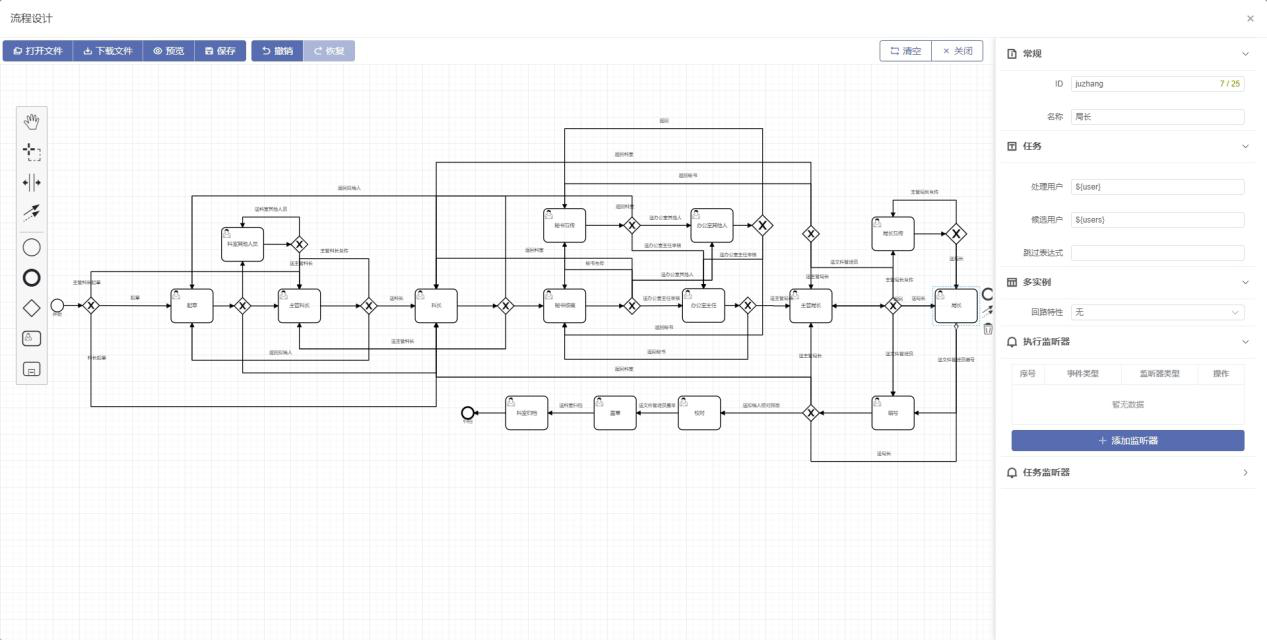Focus the 跳过表达式 input field
1267x640 pixels.
[x=1158, y=253]
